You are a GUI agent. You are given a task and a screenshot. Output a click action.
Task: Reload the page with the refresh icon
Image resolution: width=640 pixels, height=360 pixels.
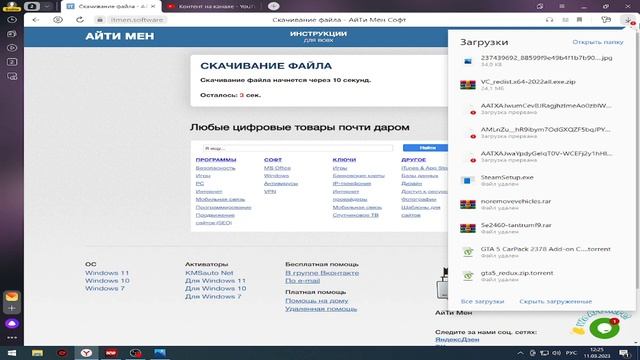[x=80, y=20]
